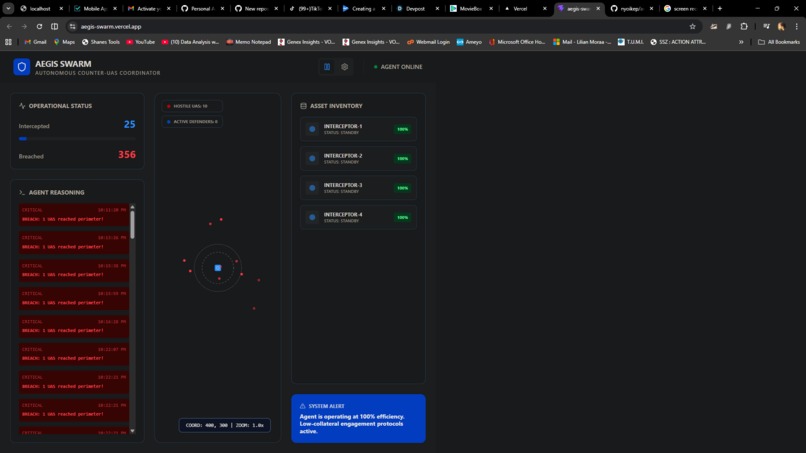The image size is (806, 453).
Task: Click the Operational Status pulse icon
Action: point(22,106)
